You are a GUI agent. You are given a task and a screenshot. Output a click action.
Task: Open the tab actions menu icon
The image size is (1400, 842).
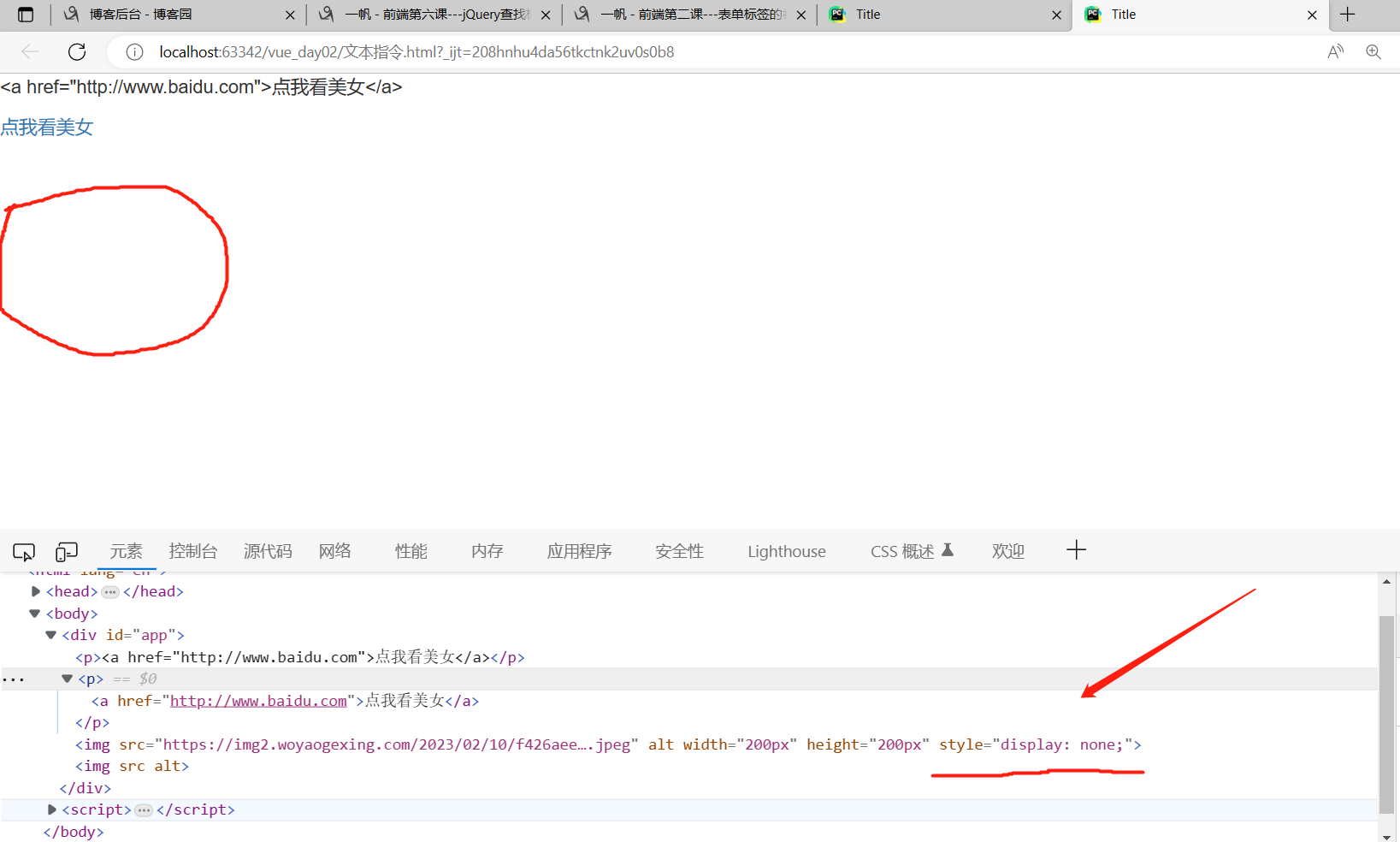pos(26,15)
